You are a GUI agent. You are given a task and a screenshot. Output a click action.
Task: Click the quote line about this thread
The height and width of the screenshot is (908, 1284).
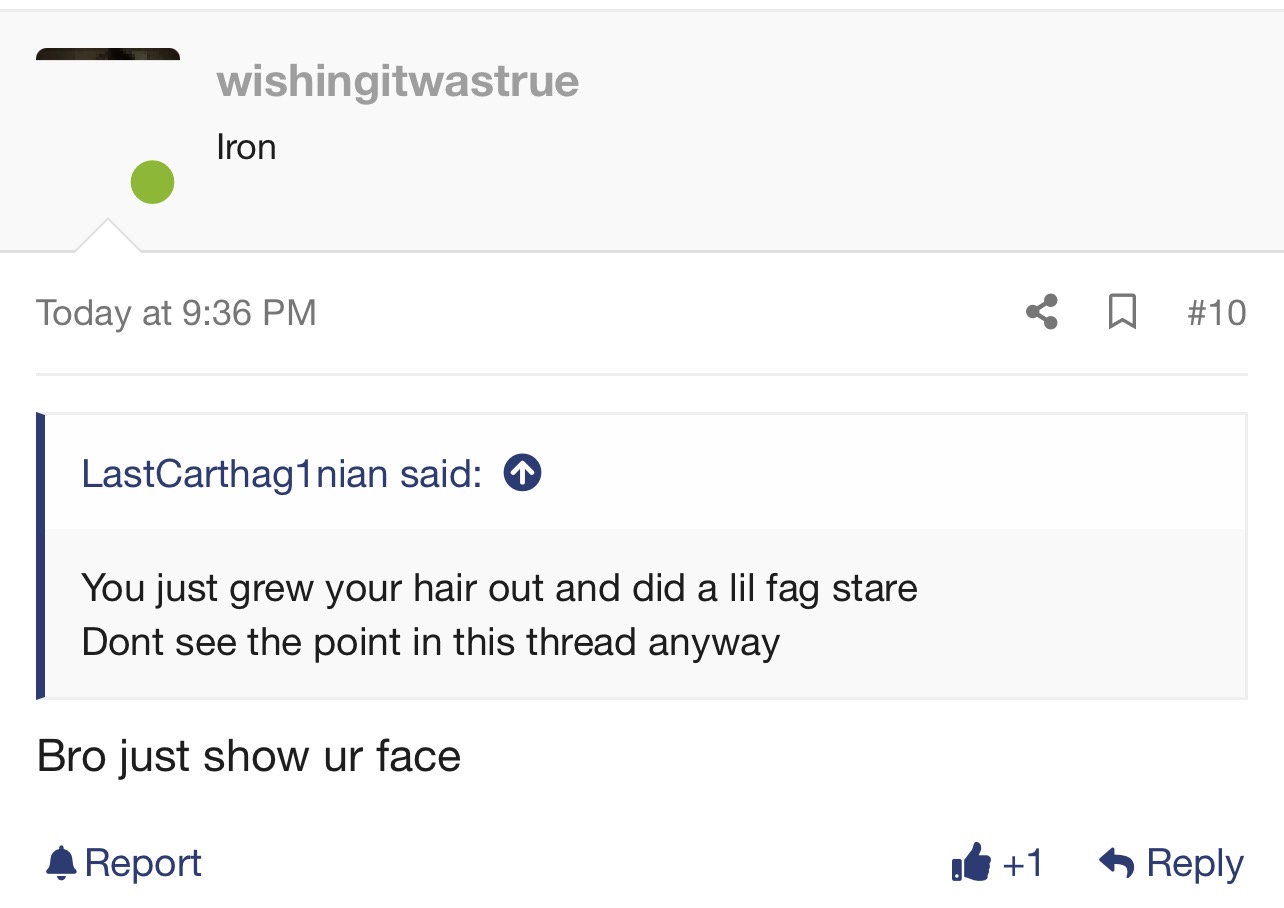431,641
